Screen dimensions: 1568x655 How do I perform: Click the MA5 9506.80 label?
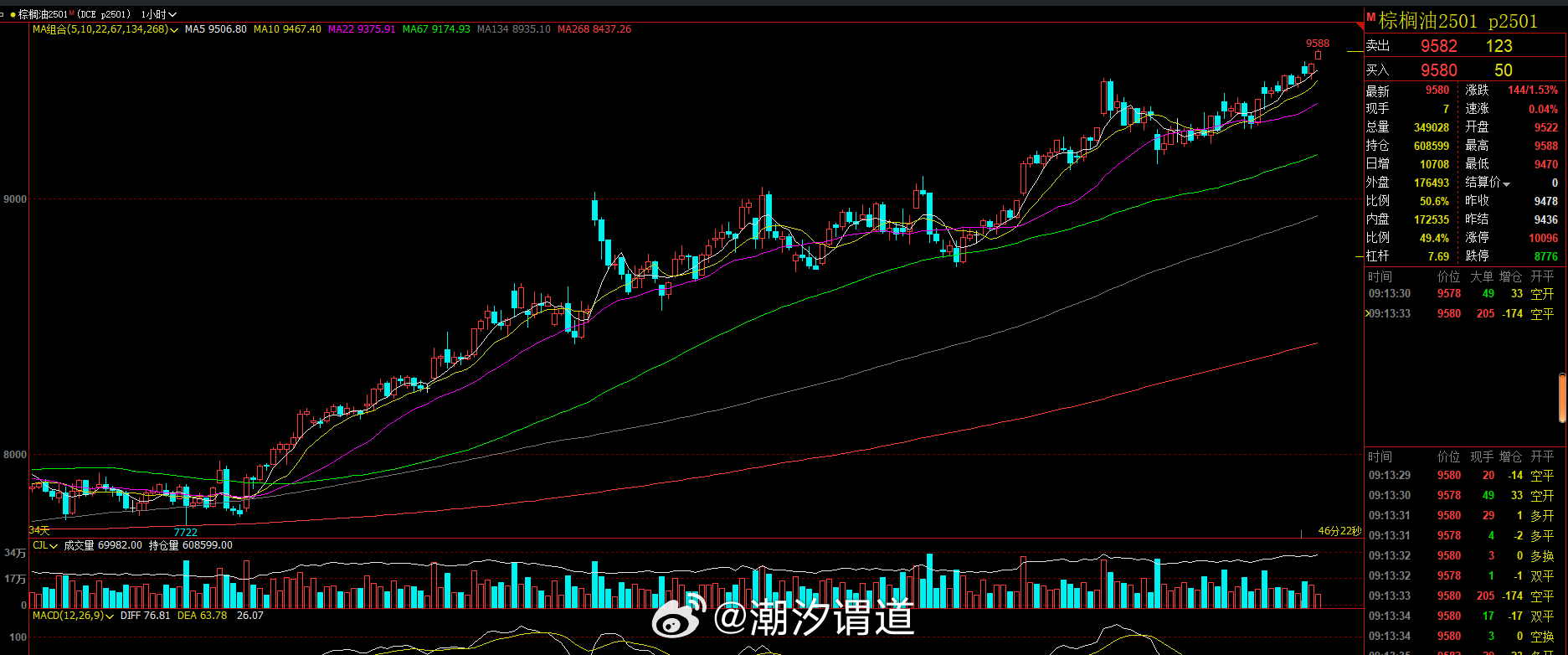point(216,29)
